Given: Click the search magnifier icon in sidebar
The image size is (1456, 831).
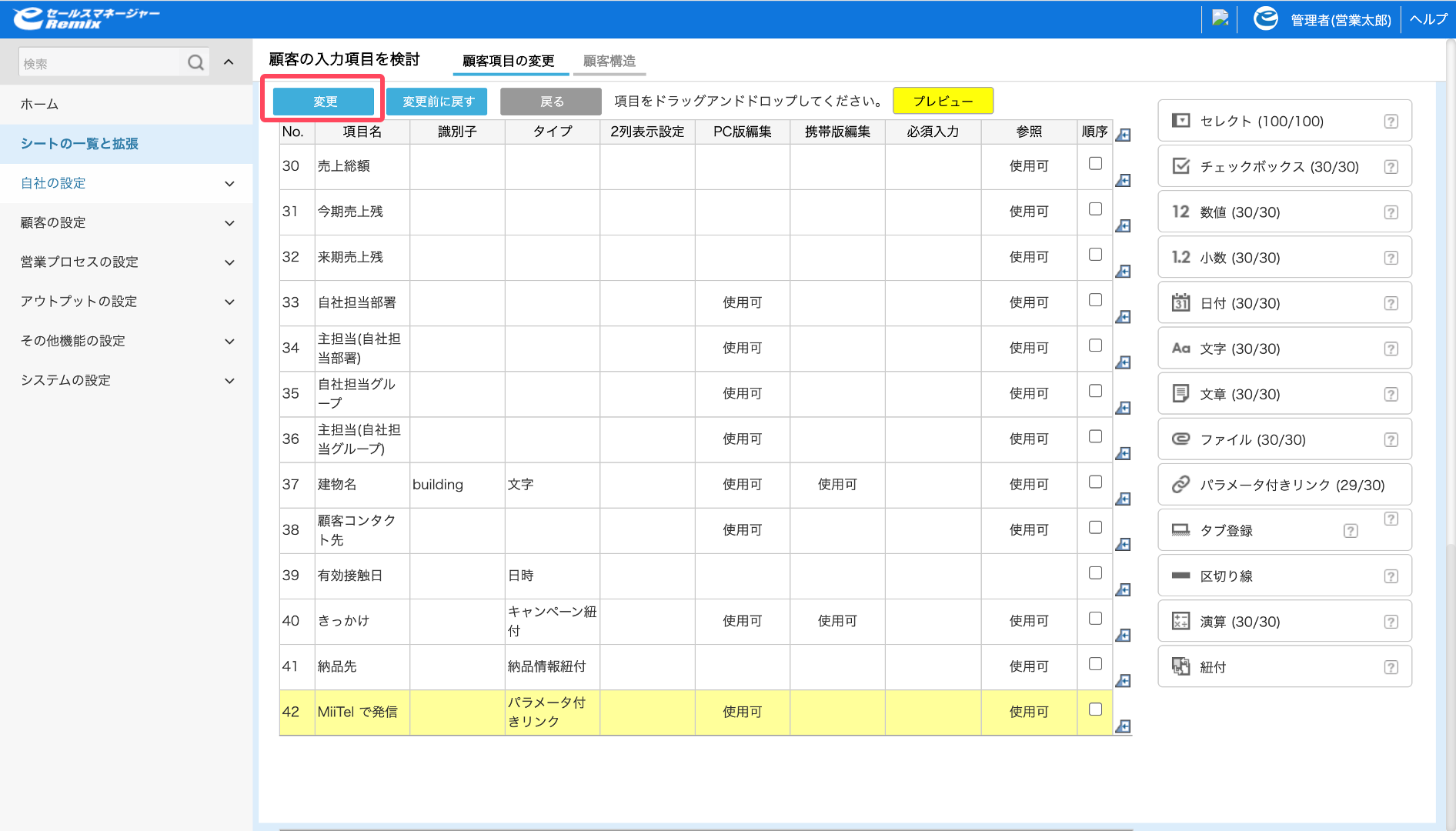Looking at the screenshot, I should click(x=196, y=62).
